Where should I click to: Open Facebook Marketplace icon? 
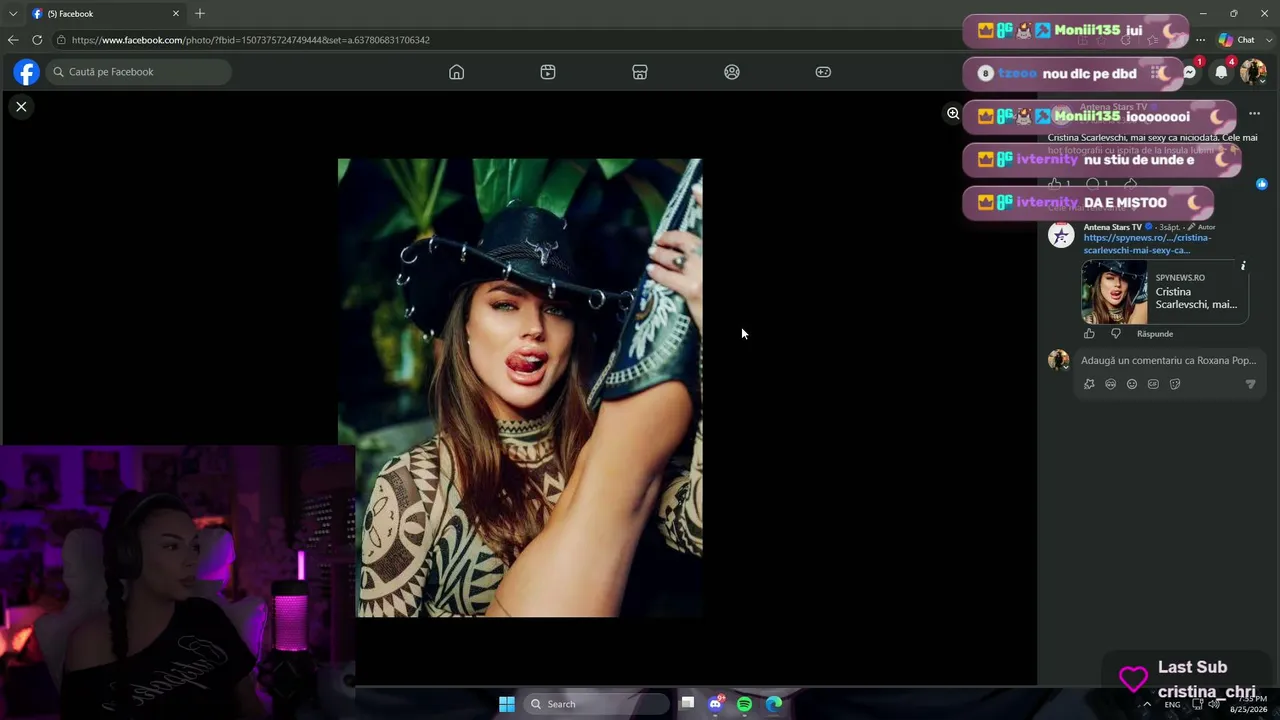pos(640,72)
